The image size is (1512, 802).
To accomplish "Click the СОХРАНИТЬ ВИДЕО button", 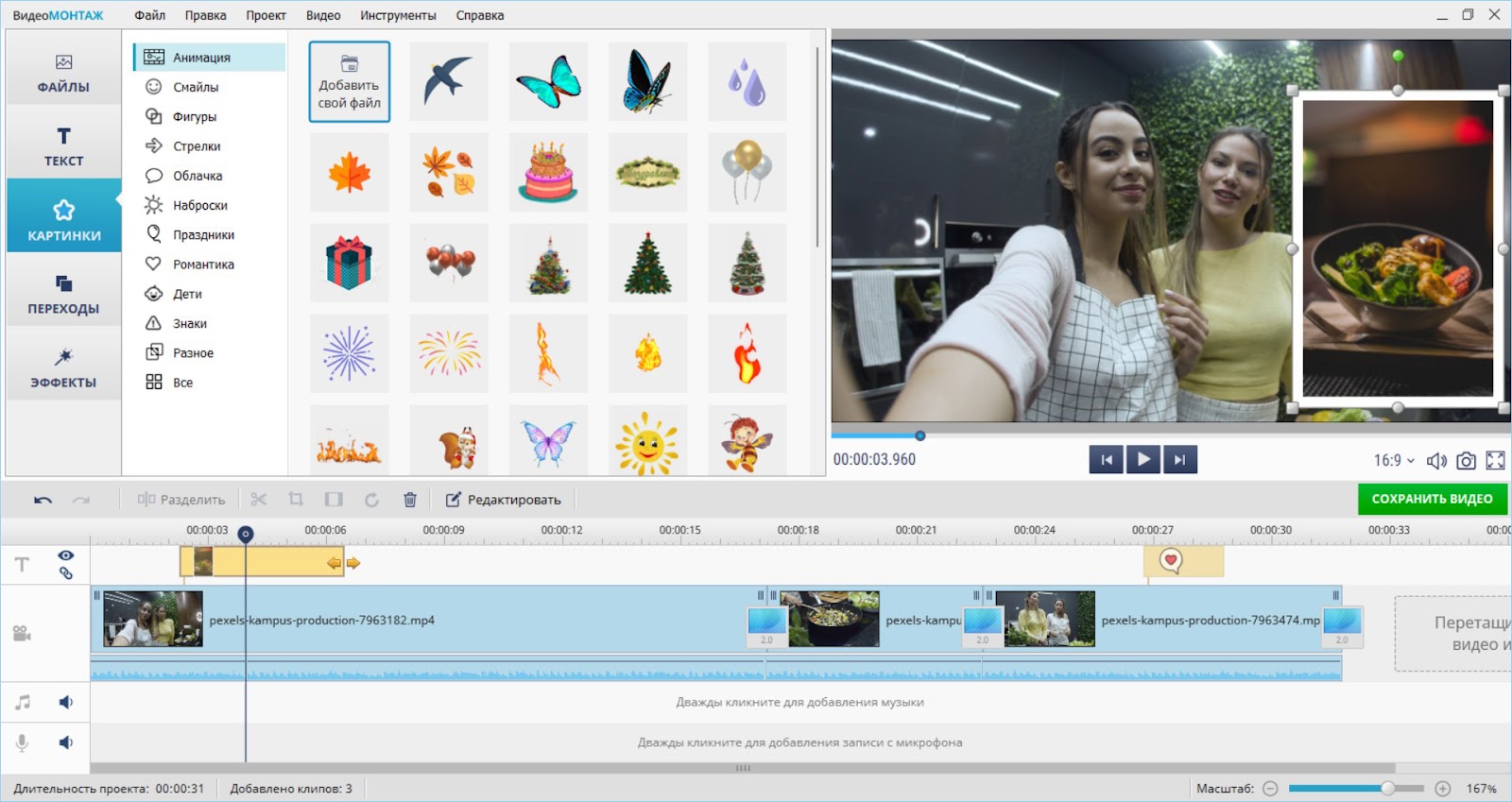I will [1432, 499].
